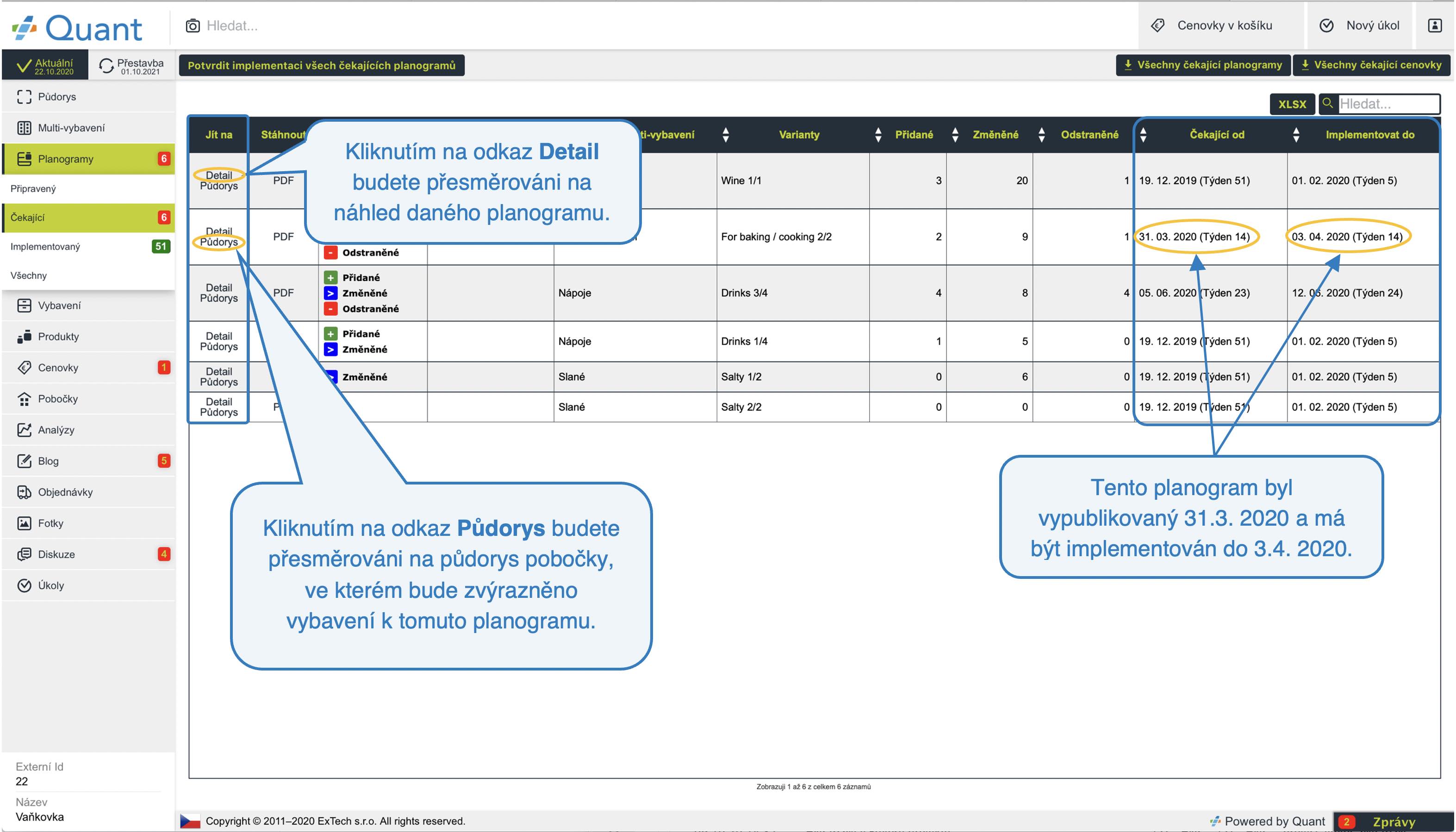Viewport: 1456px width, 832px height.
Task: Open the Úkoly sidebar item
Action: [x=51, y=585]
